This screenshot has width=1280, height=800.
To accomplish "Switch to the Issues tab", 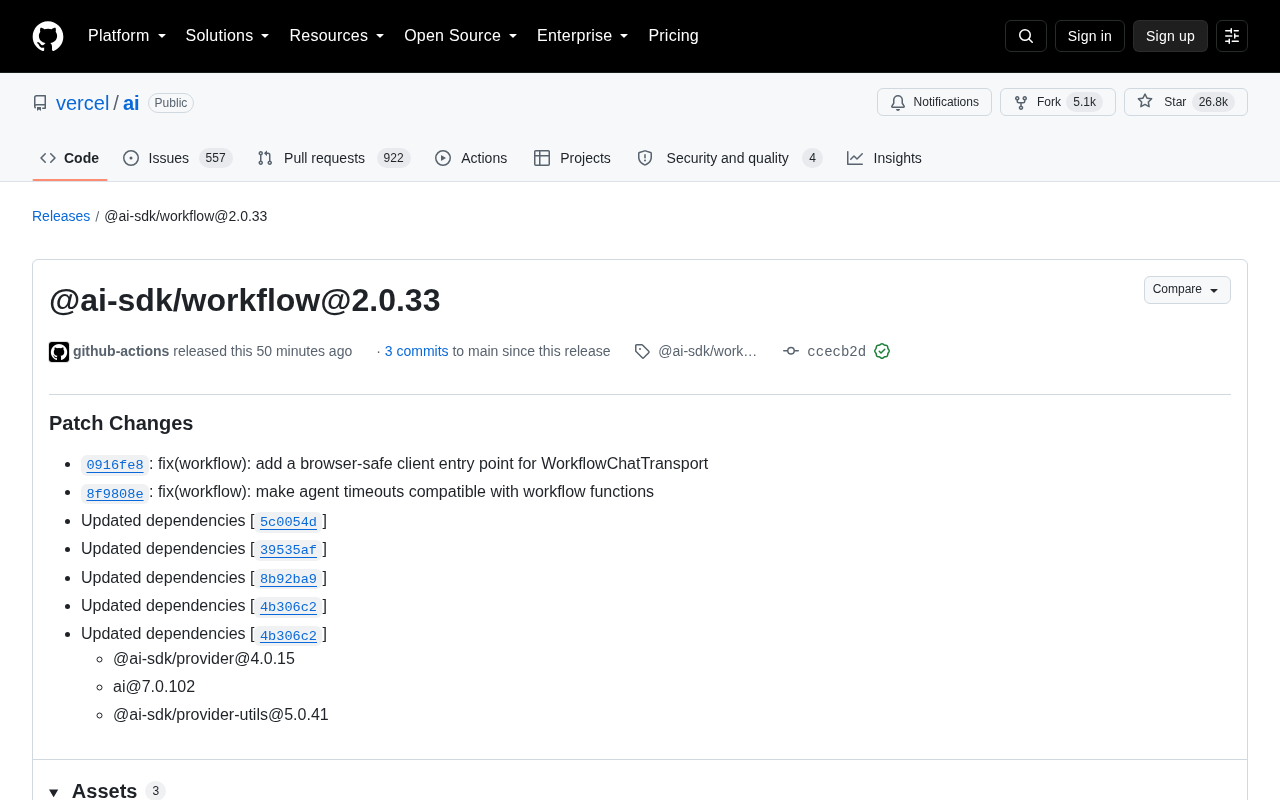I will 178,158.
